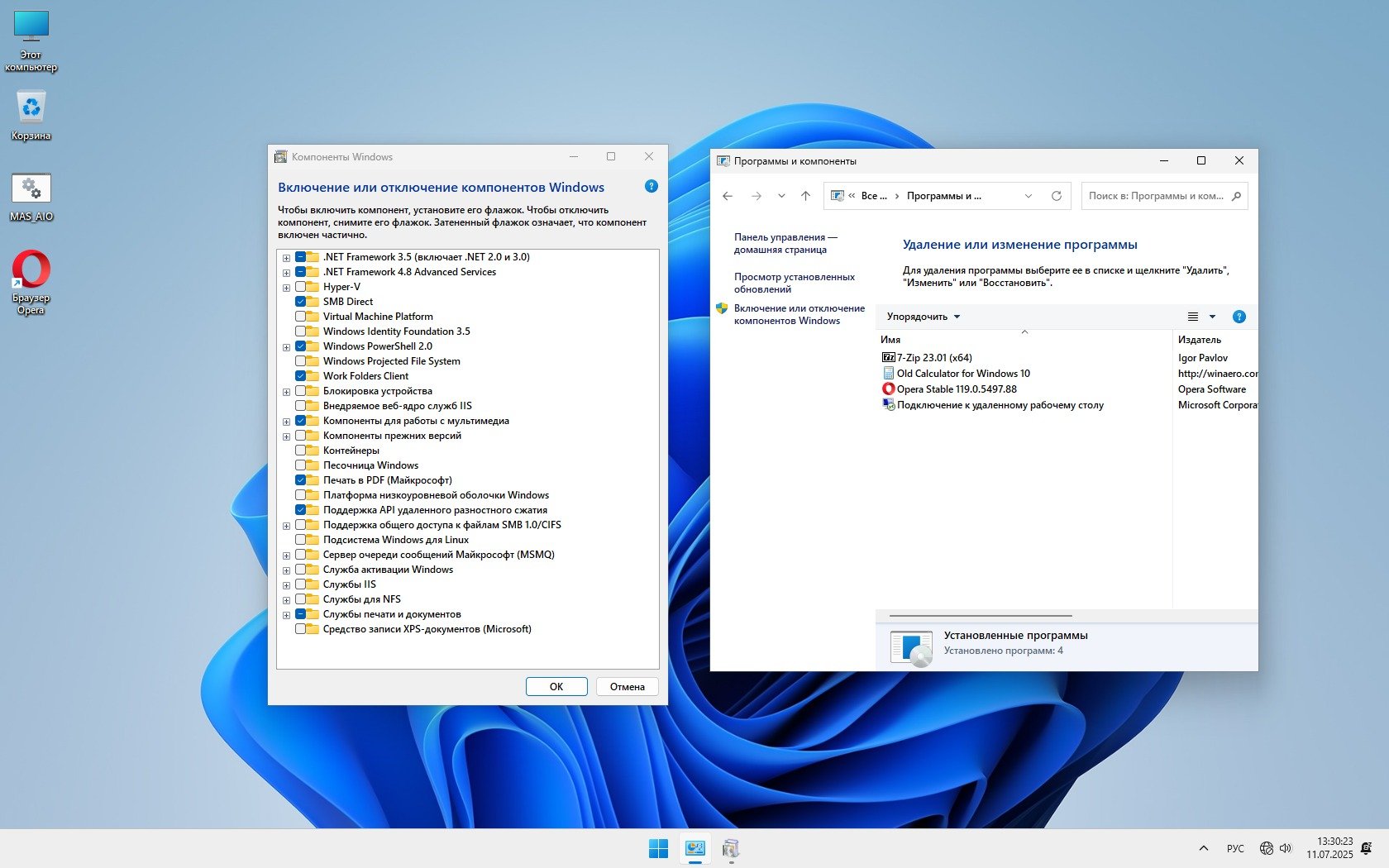
Task: Click the Имя column header
Action: point(890,340)
